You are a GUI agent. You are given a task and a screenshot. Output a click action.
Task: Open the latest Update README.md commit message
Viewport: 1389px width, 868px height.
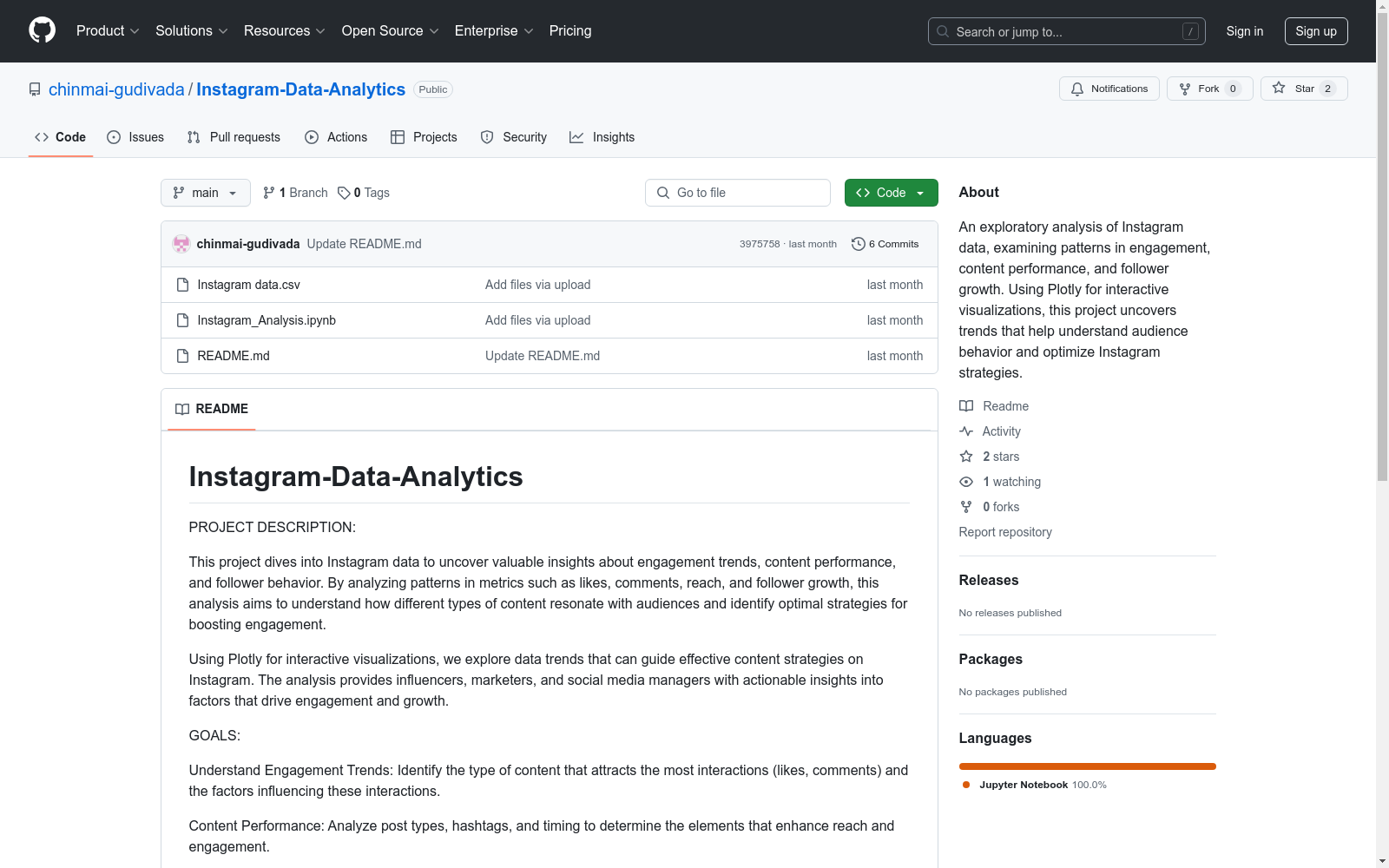click(x=364, y=244)
